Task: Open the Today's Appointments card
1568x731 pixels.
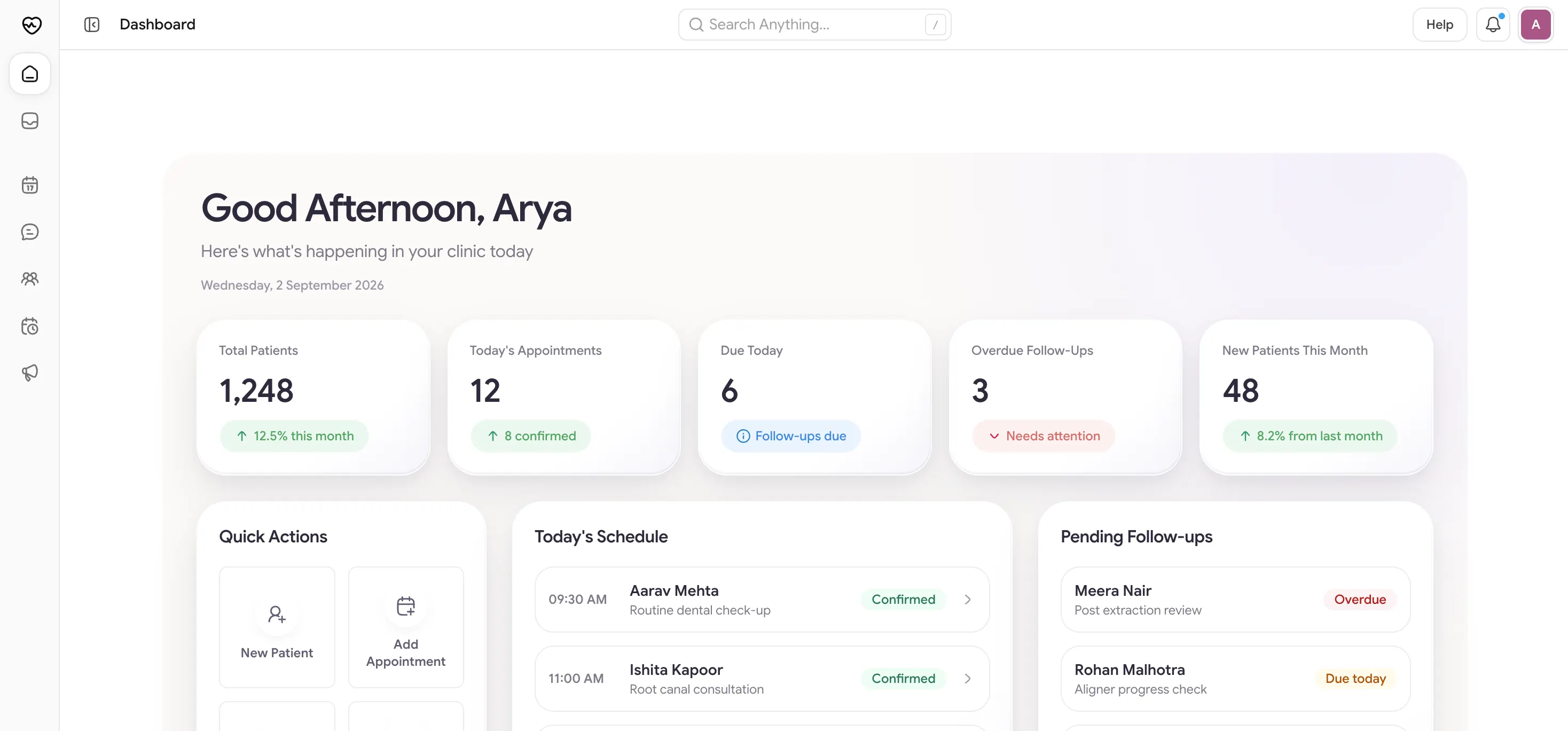Action: pos(563,397)
